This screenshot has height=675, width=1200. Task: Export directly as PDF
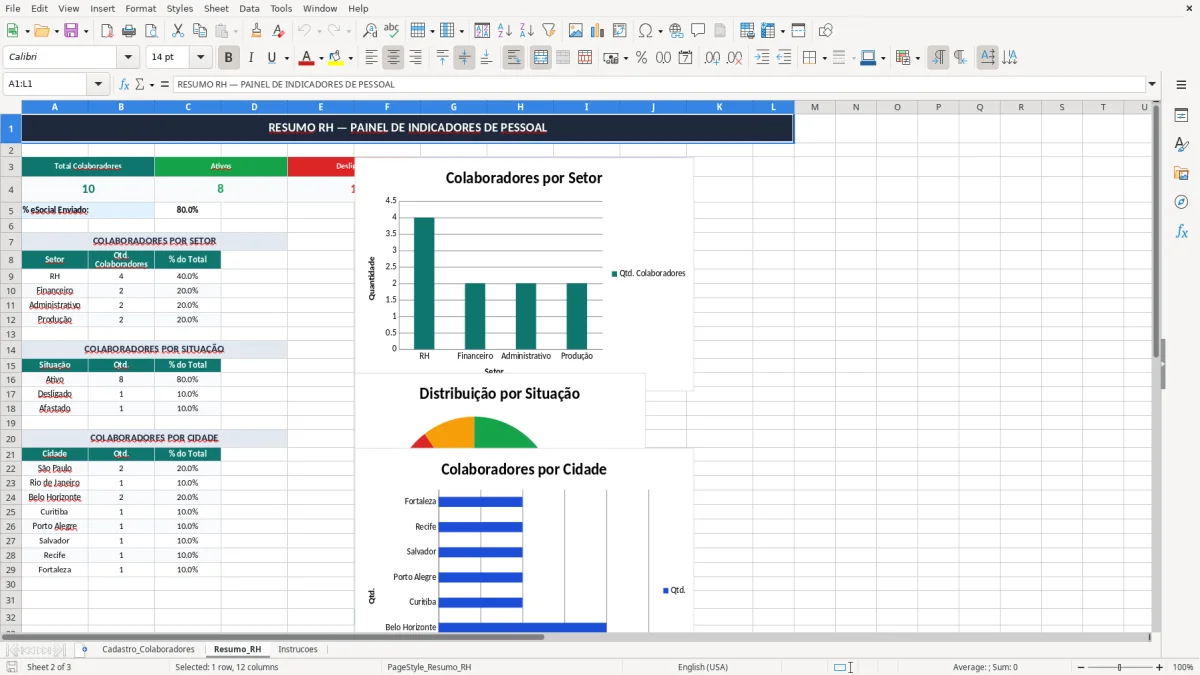pos(107,31)
